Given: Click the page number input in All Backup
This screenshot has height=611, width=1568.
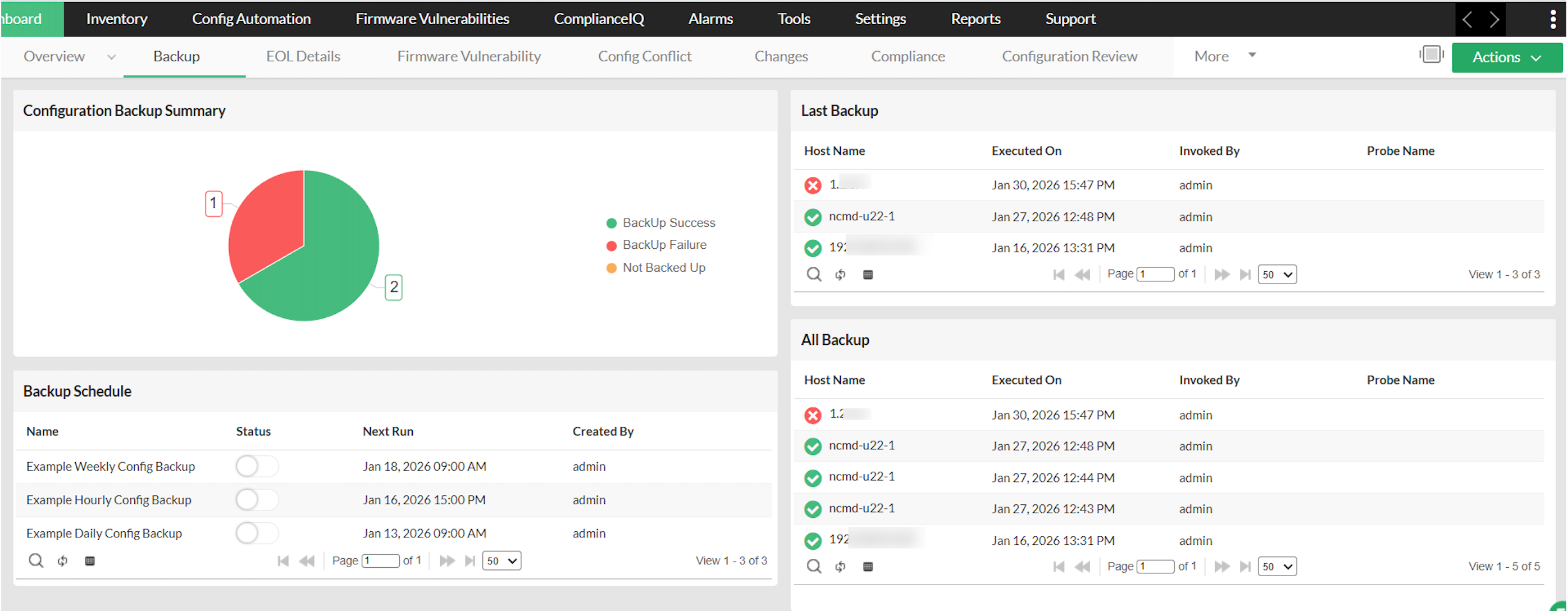Looking at the screenshot, I should 1156,566.
